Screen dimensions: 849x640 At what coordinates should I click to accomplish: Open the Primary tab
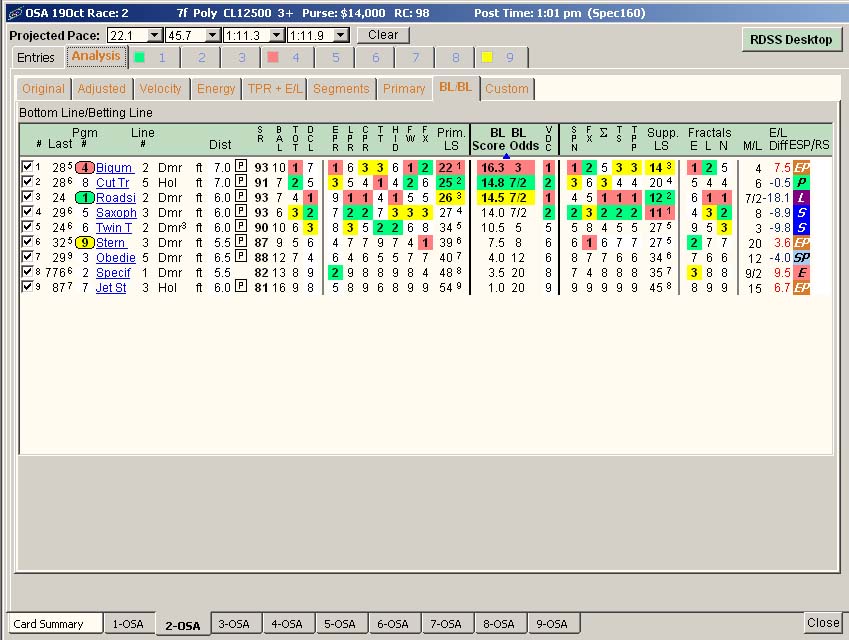404,89
